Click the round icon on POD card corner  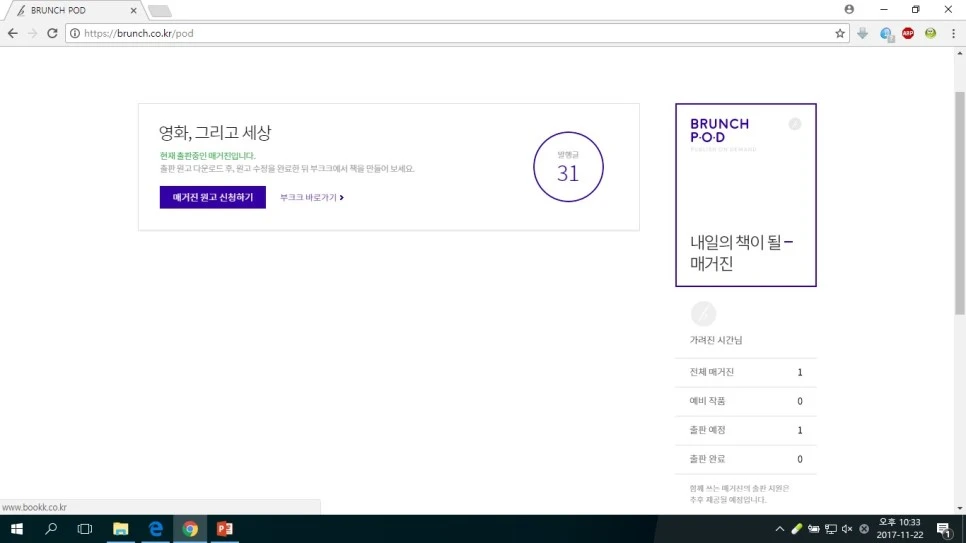click(795, 124)
